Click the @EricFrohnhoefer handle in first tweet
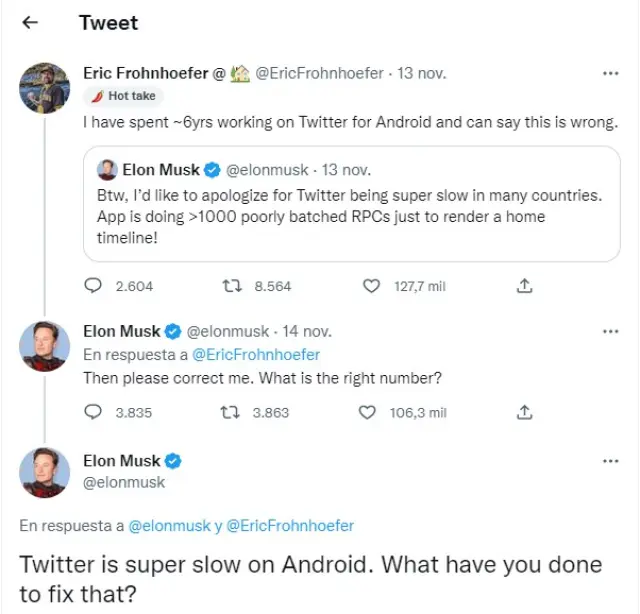Screen dimensions: 640x614 pyautogui.click(x=320, y=73)
